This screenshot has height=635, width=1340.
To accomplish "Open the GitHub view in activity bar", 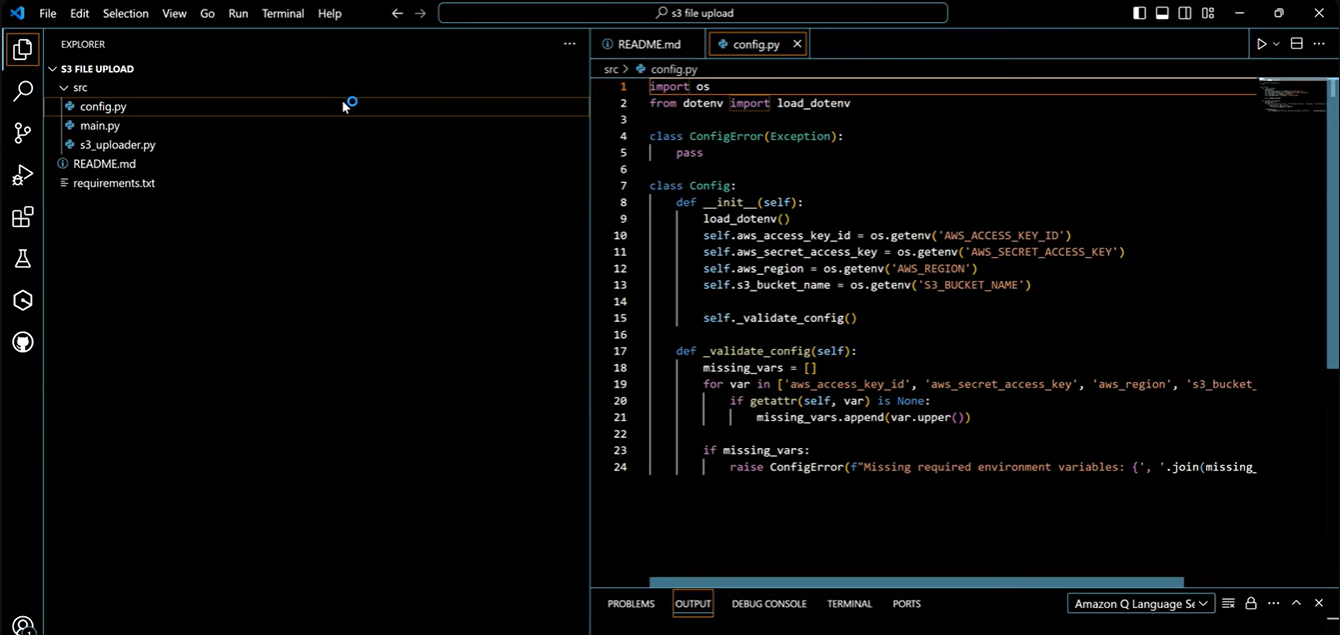I will pyautogui.click(x=22, y=342).
